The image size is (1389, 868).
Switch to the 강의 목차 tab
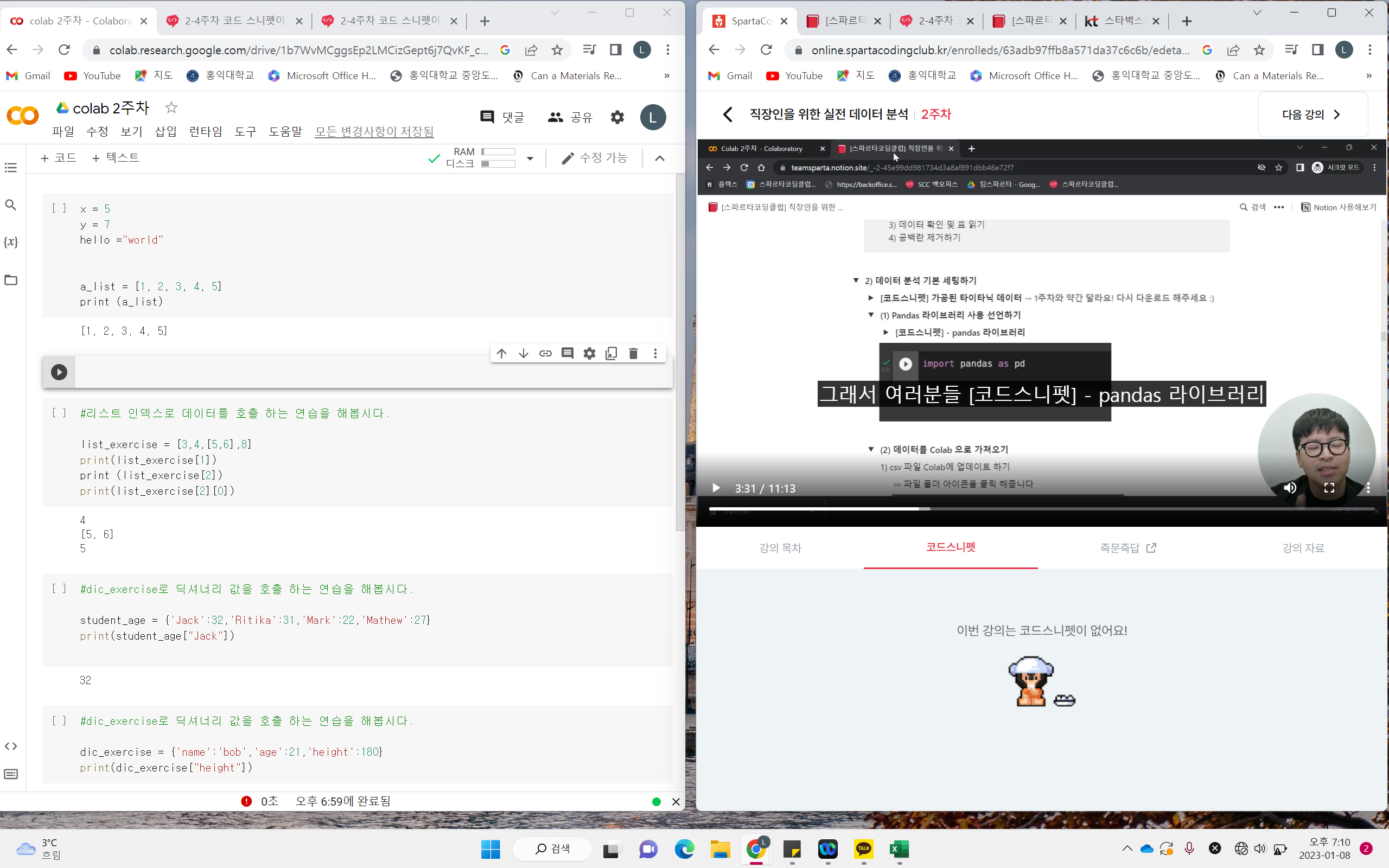click(x=780, y=548)
